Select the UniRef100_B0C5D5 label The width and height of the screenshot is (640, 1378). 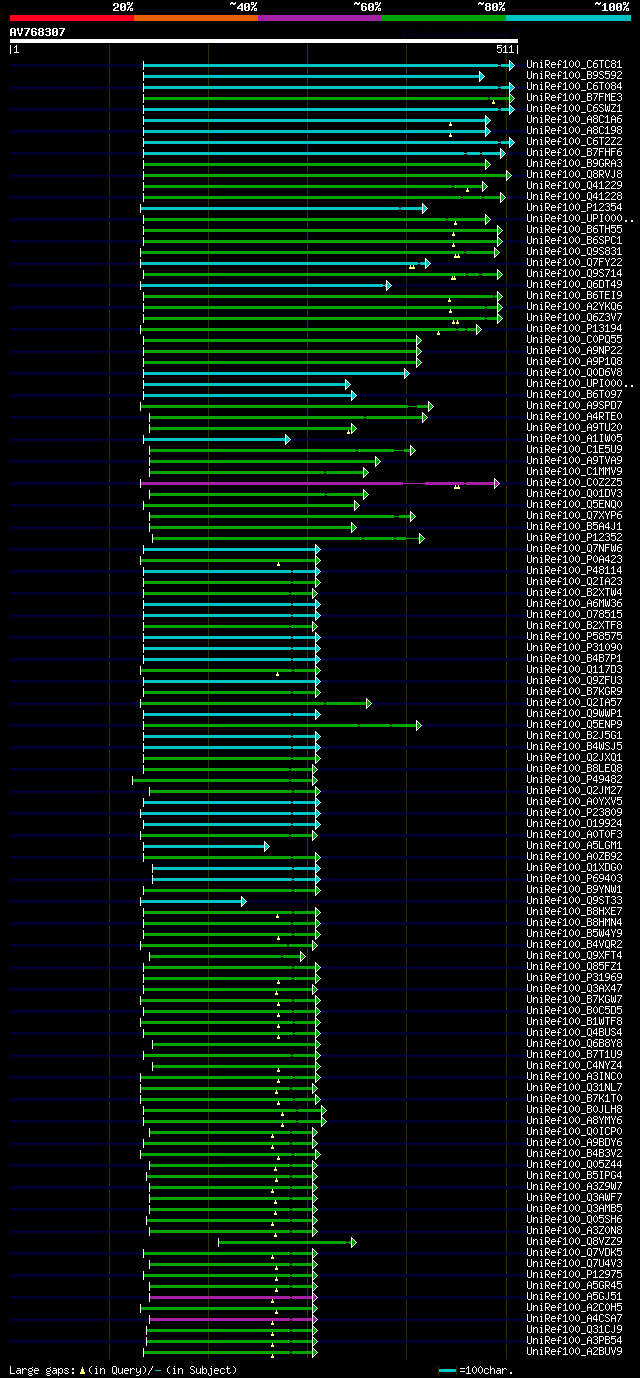[574, 1011]
